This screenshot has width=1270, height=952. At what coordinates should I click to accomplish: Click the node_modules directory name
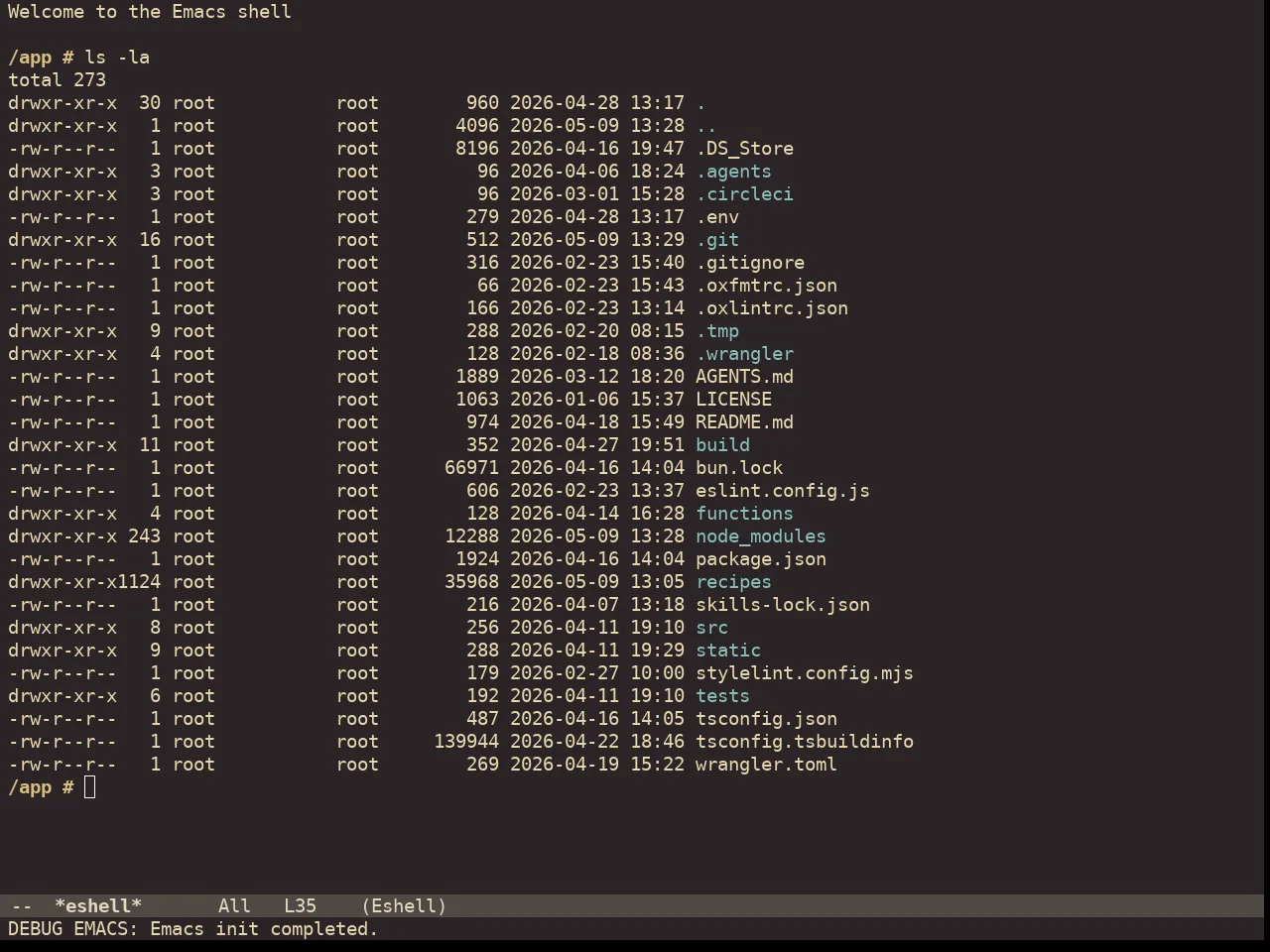coord(761,536)
